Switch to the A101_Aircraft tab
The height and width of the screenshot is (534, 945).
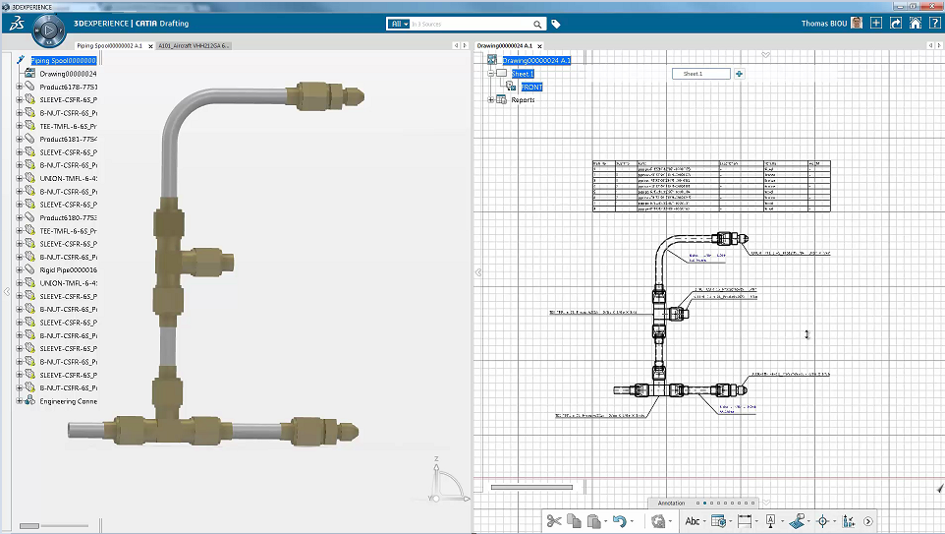click(193, 46)
